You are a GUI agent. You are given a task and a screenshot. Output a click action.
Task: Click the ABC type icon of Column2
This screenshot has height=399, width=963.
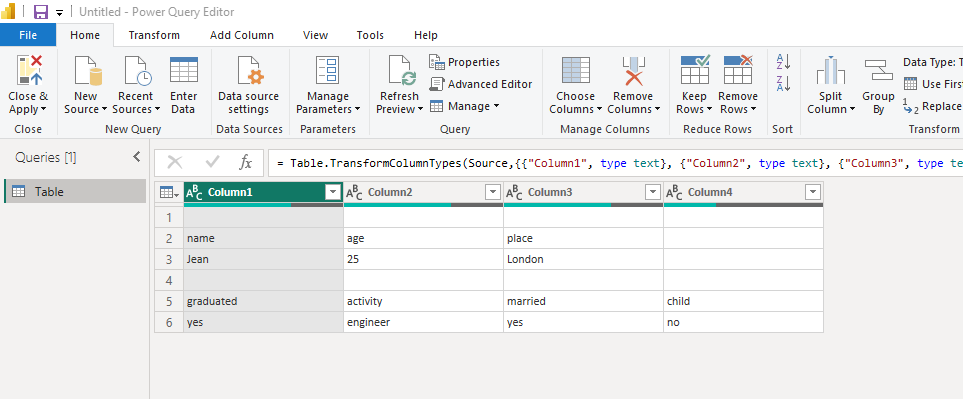pyautogui.click(x=354, y=193)
